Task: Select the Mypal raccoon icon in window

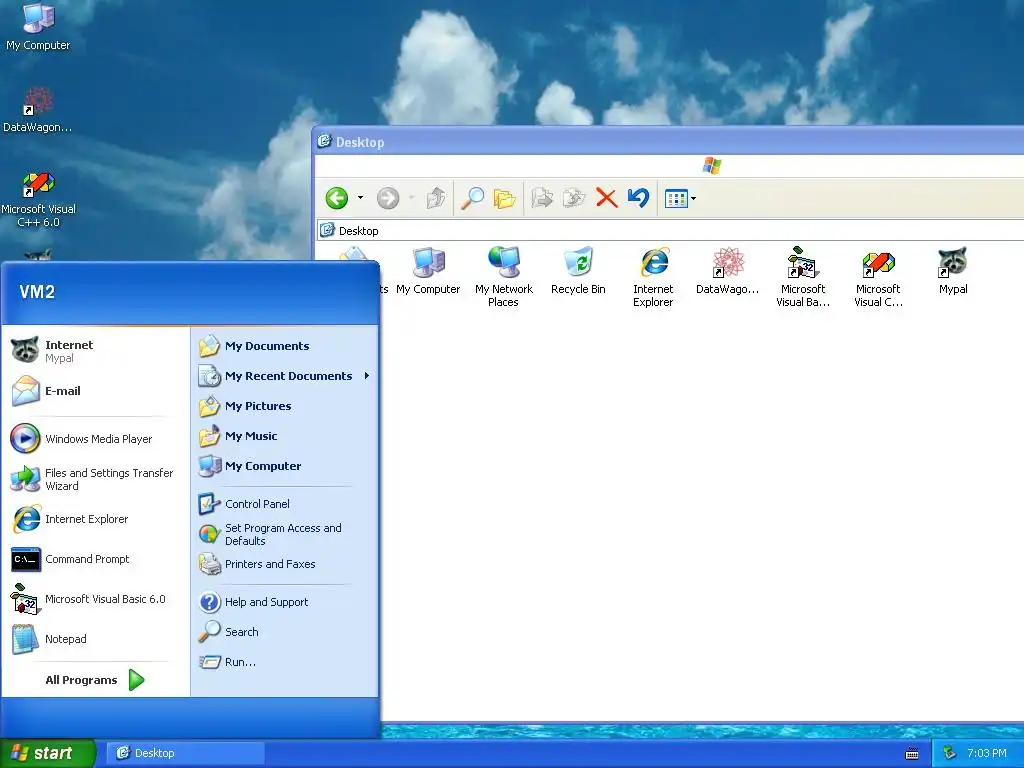Action: [953, 272]
